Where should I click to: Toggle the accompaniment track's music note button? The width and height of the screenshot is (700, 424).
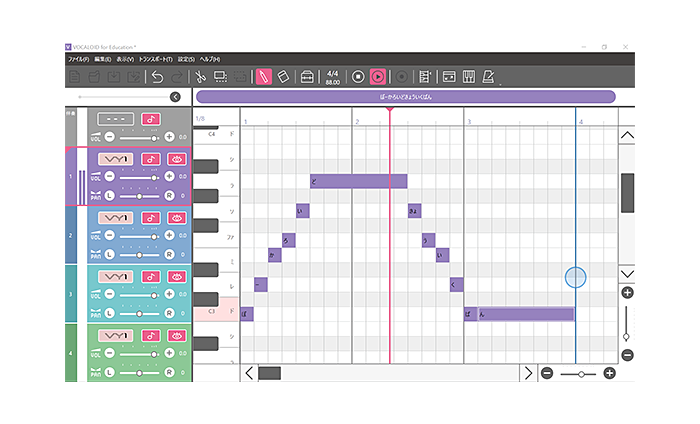(x=151, y=119)
